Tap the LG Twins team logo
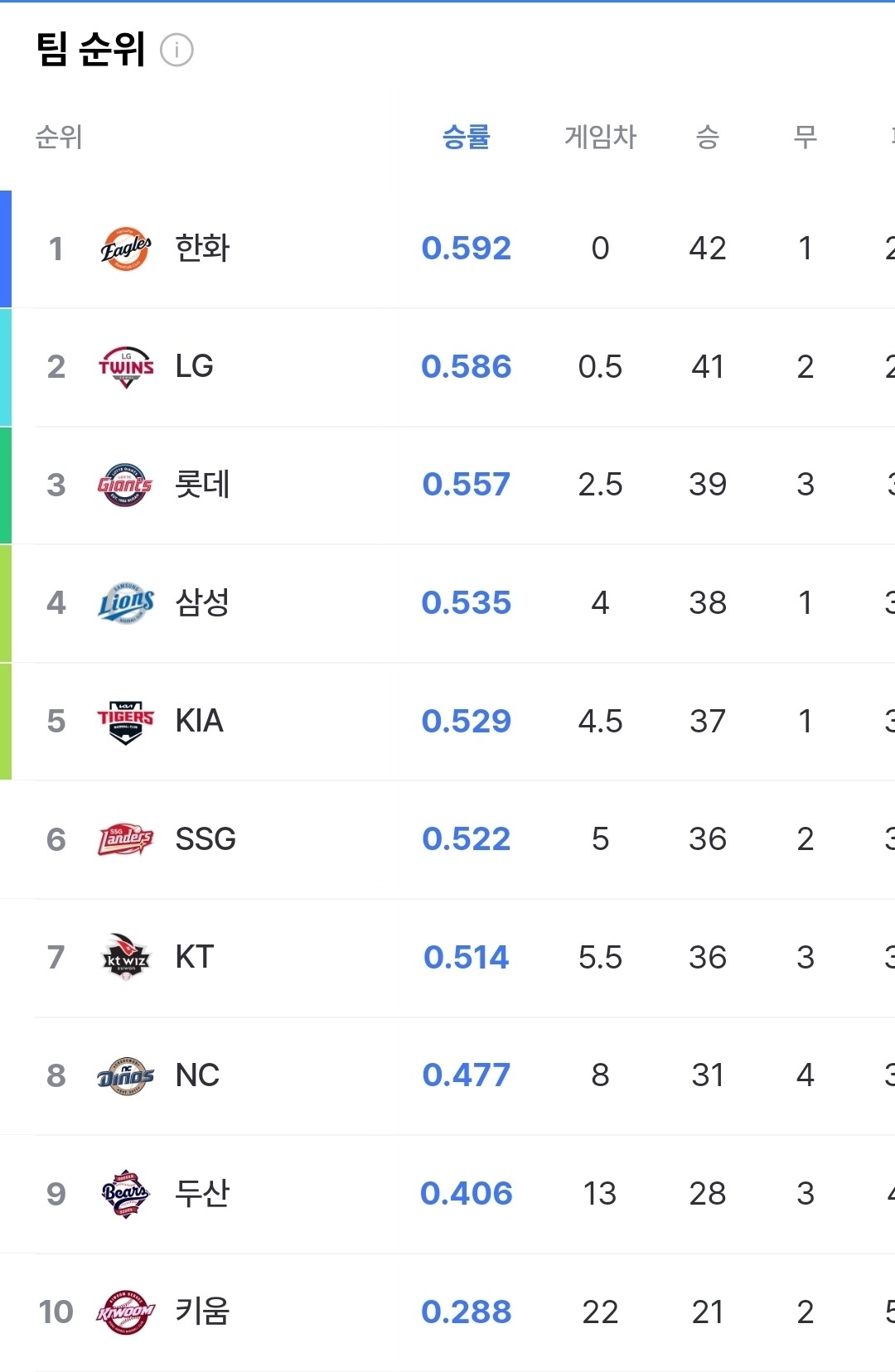This screenshot has width=895, height=1372. (126, 367)
